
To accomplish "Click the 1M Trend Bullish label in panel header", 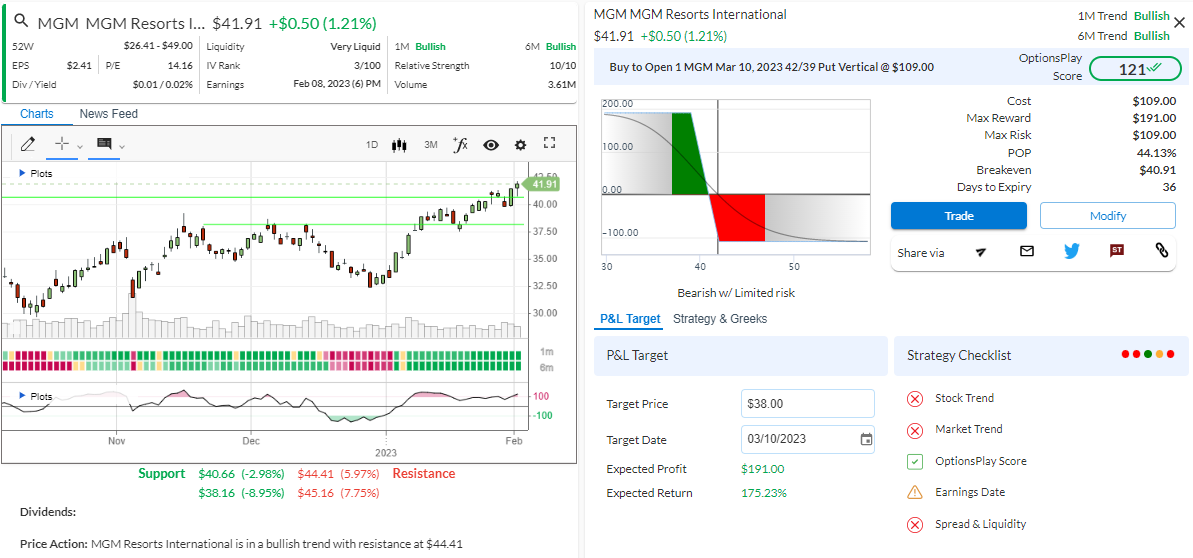I will pyautogui.click(x=1124, y=15).
